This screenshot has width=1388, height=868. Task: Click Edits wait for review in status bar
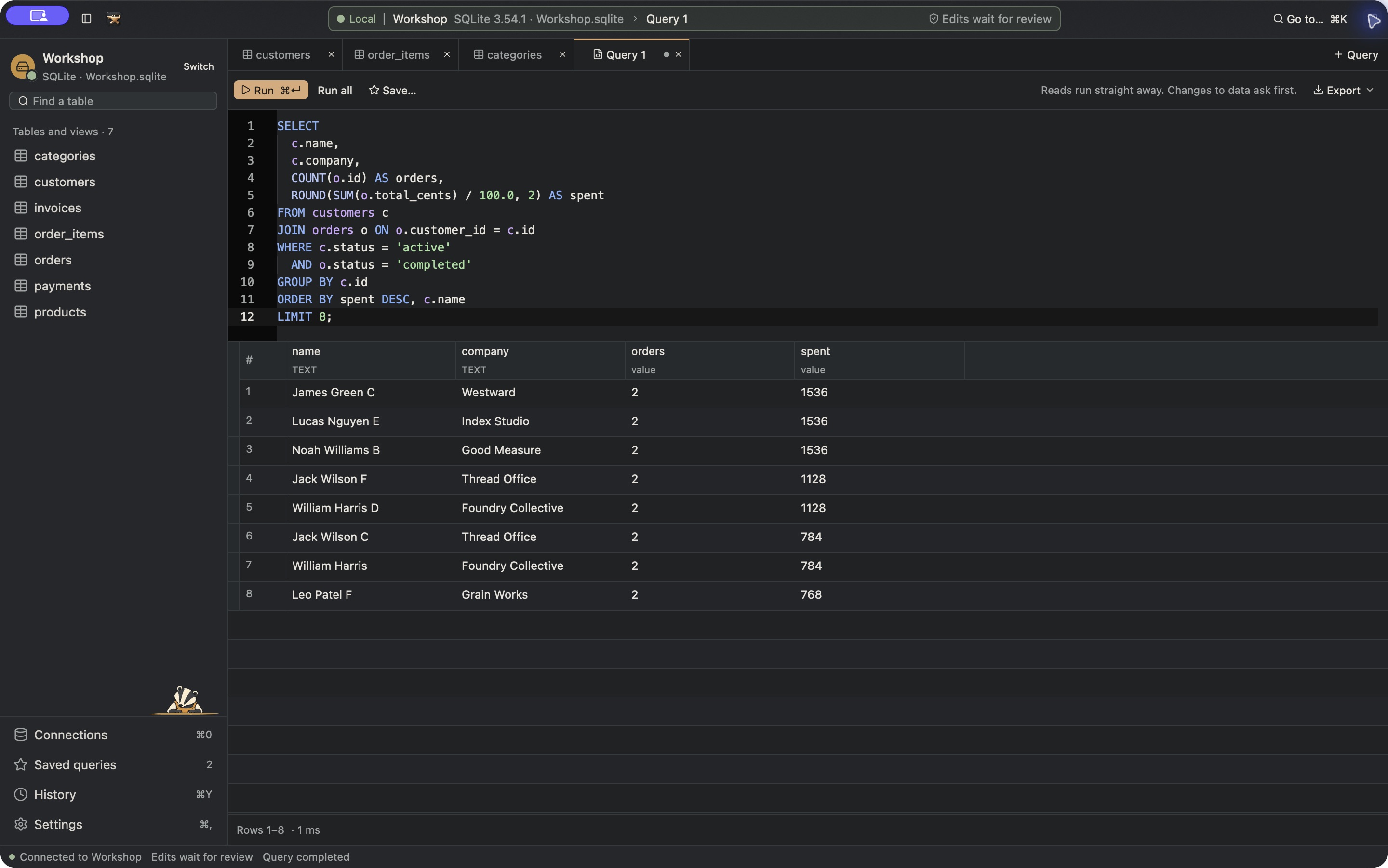(202, 857)
